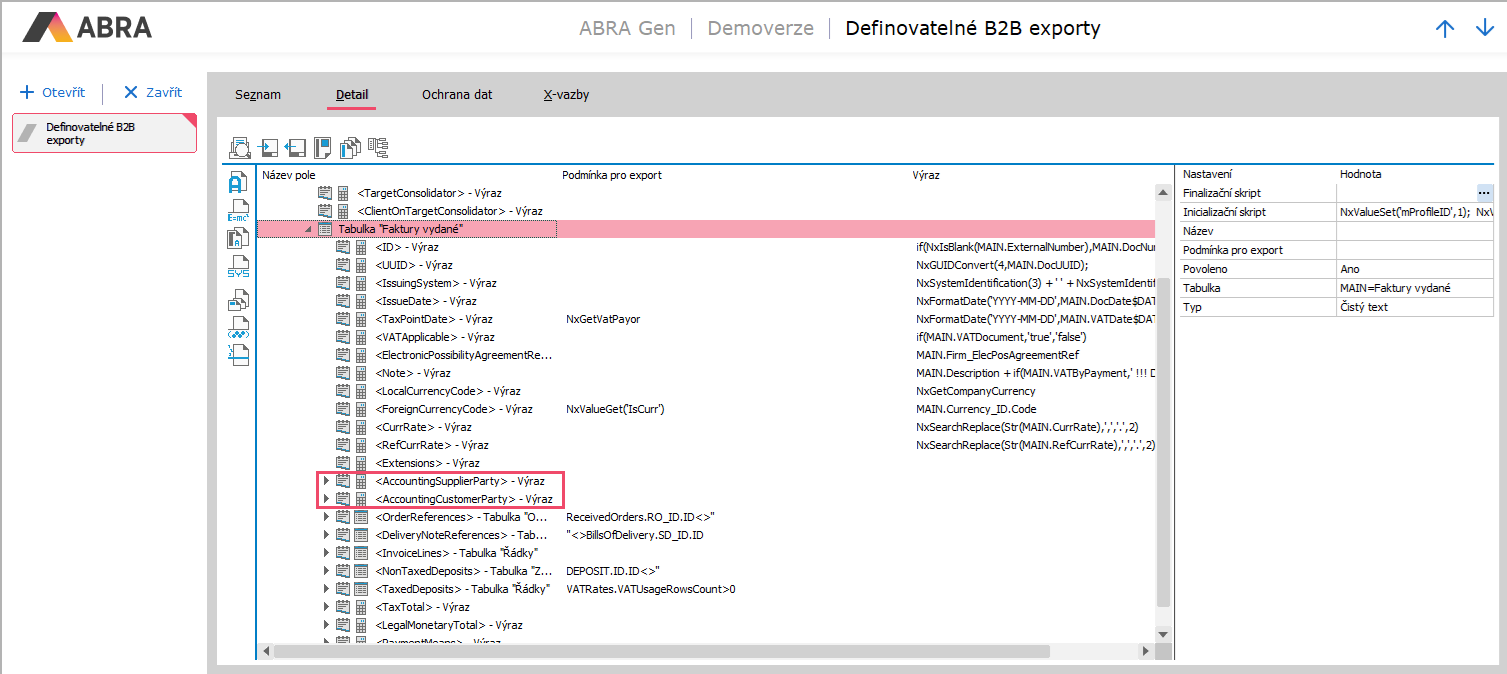Click the horizontal scrollbar below the tree
Image resolution: width=1507 pixels, height=674 pixels.
pyautogui.click(x=662, y=651)
